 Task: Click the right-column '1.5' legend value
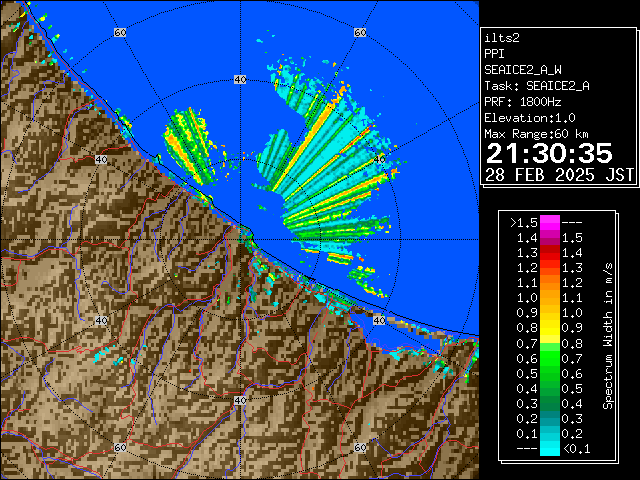[572, 238]
